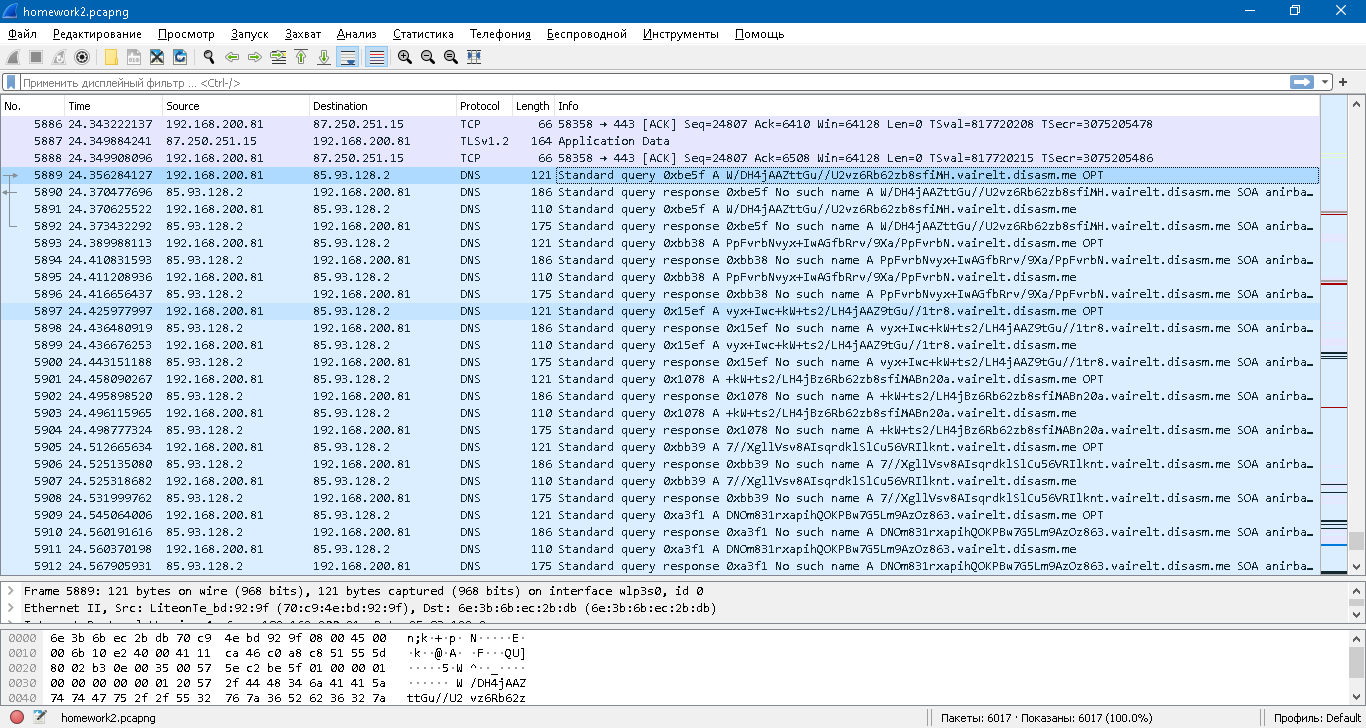This screenshot has width=1366, height=728.
Task: Open display filter history dropdown arrow
Action: pos(1326,83)
